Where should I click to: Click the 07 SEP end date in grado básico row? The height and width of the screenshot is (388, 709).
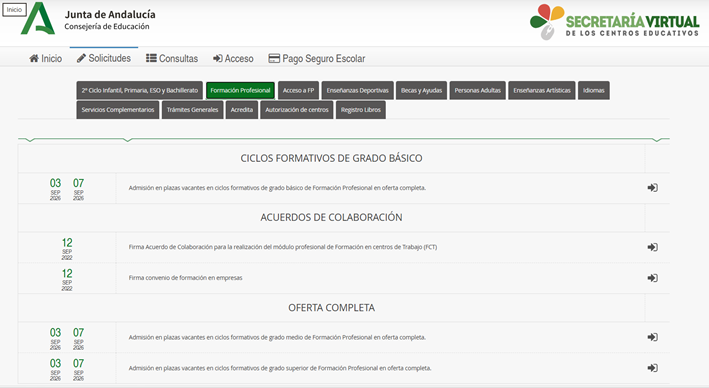coord(78,189)
